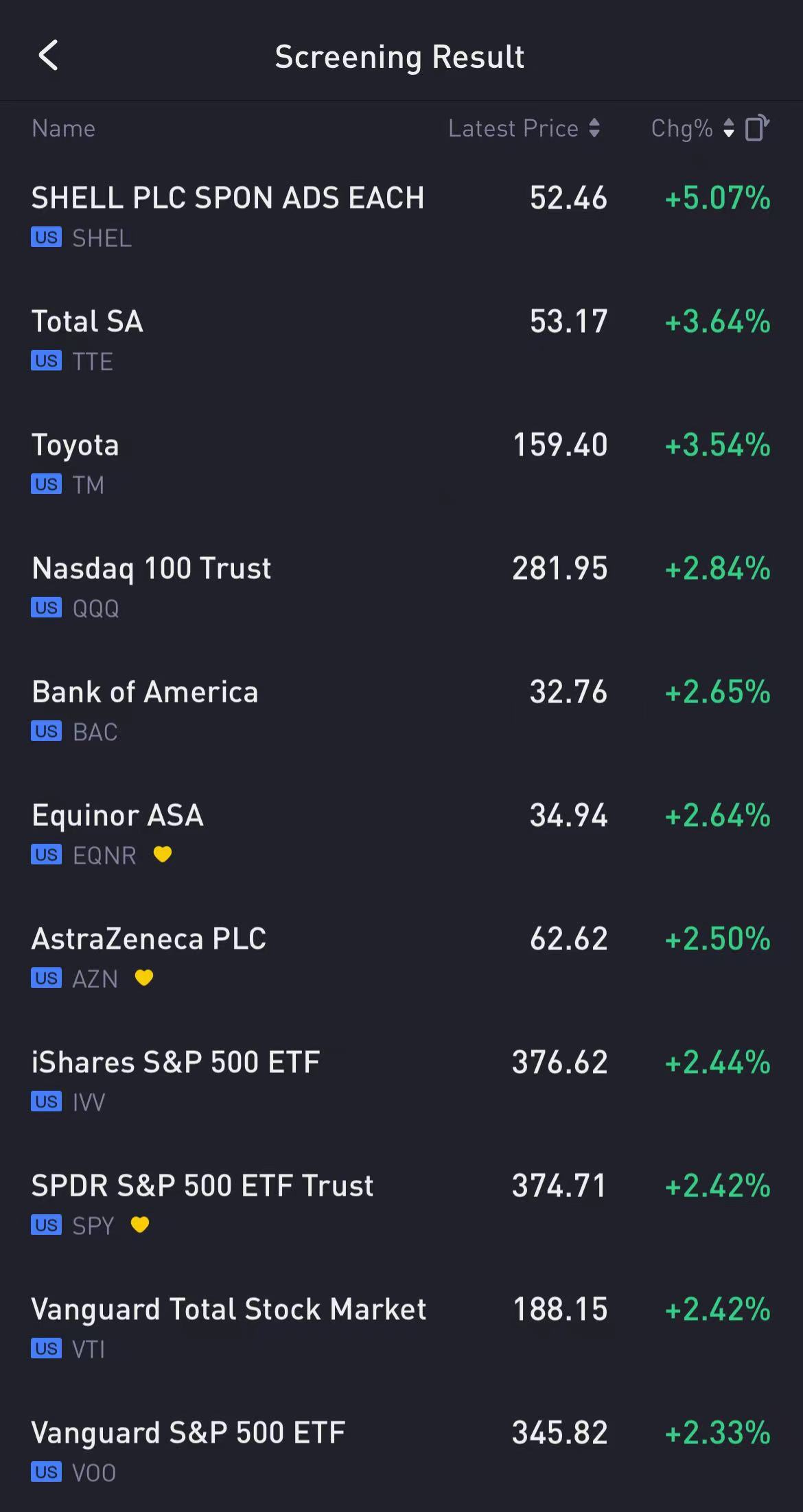Screen dimensions: 803x1512
Task: Tap the US badge beside VTI ticker
Action: (46, 1349)
